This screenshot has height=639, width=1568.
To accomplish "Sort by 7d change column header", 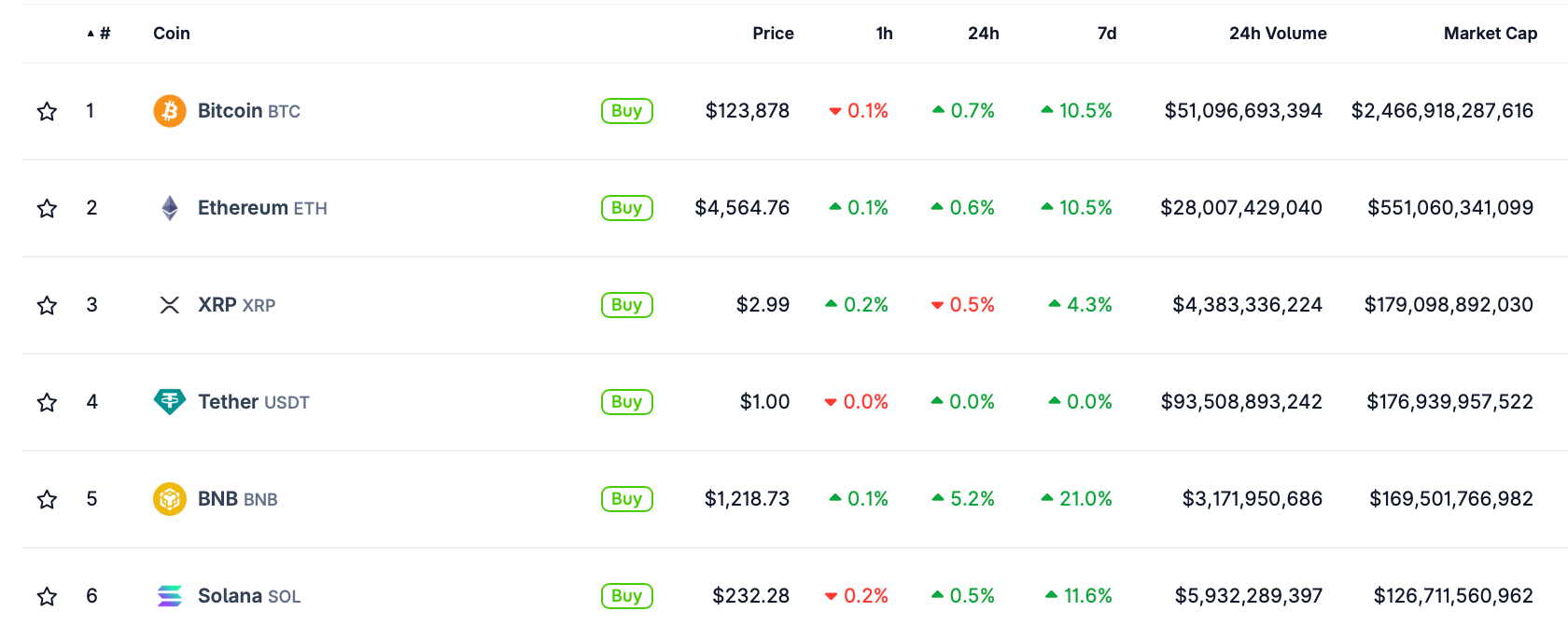I will [1106, 34].
